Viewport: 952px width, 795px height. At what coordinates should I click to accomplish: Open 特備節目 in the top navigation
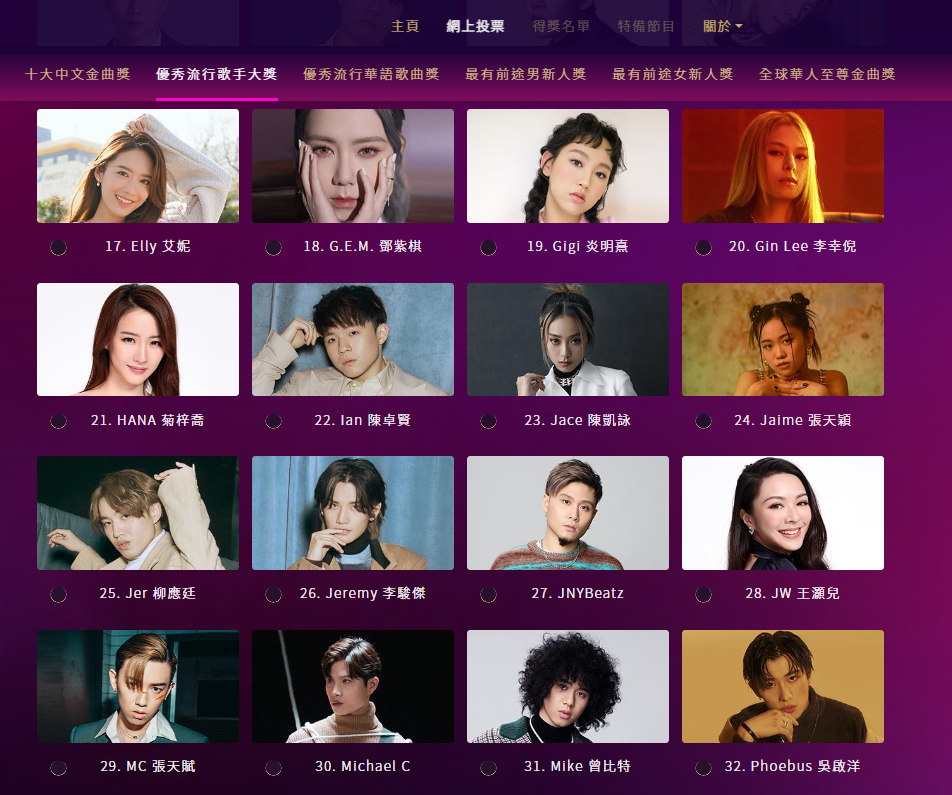click(646, 26)
